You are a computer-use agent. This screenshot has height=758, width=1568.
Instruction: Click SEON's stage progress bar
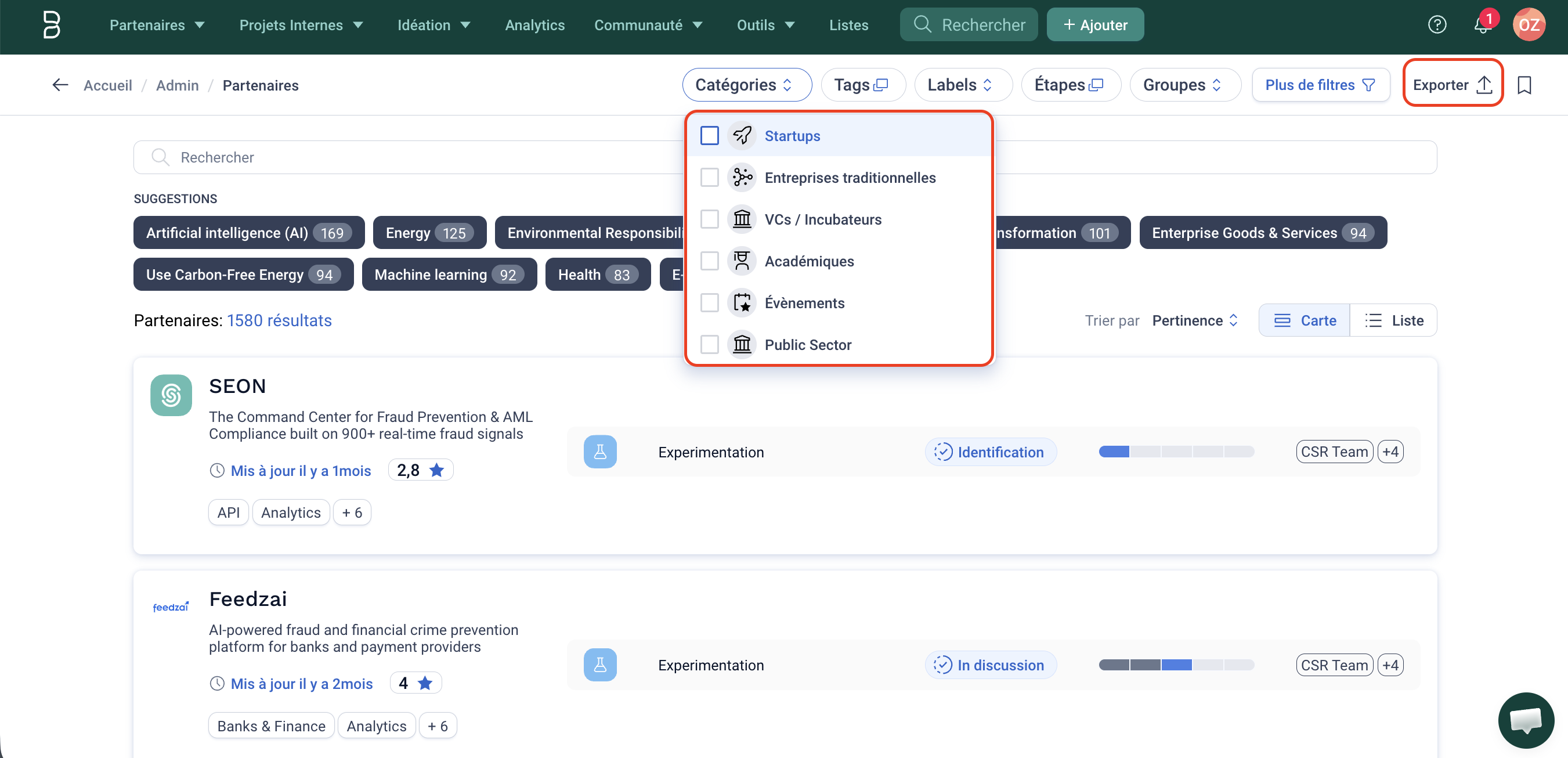tap(1176, 452)
